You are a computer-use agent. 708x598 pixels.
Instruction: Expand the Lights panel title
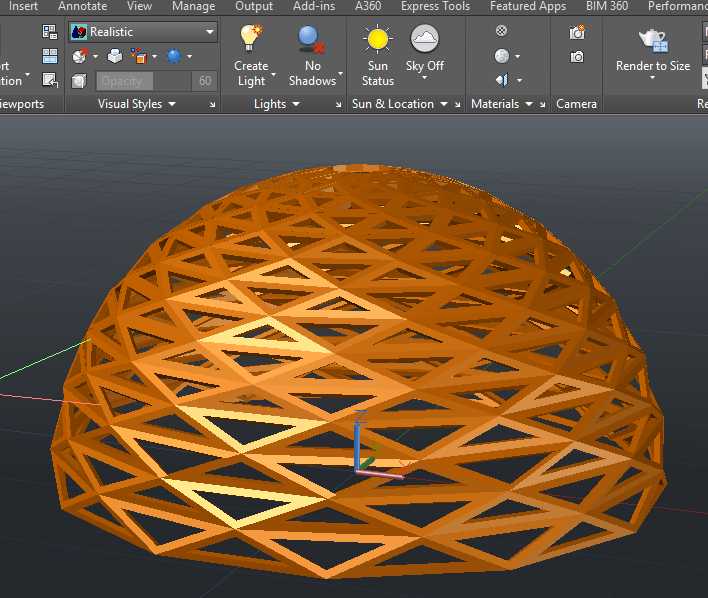click(x=277, y=104)
